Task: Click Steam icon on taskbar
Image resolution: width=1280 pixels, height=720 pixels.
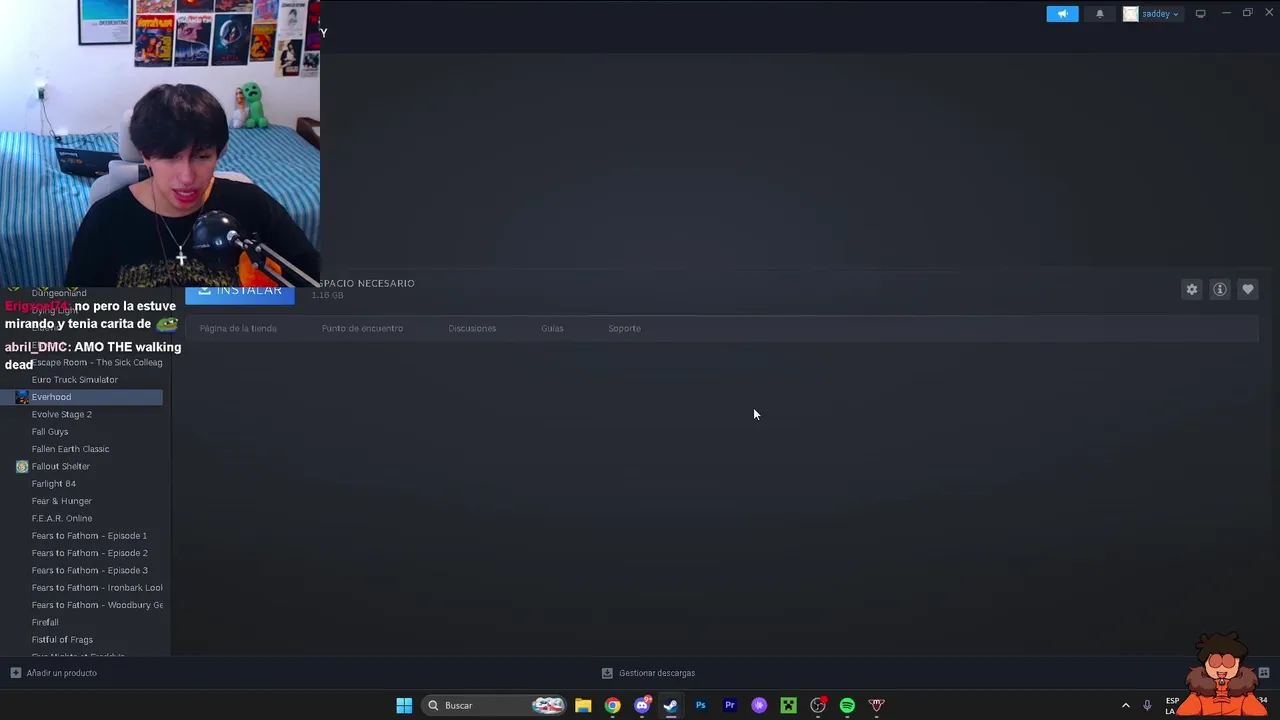Action: tap(671, 705)
